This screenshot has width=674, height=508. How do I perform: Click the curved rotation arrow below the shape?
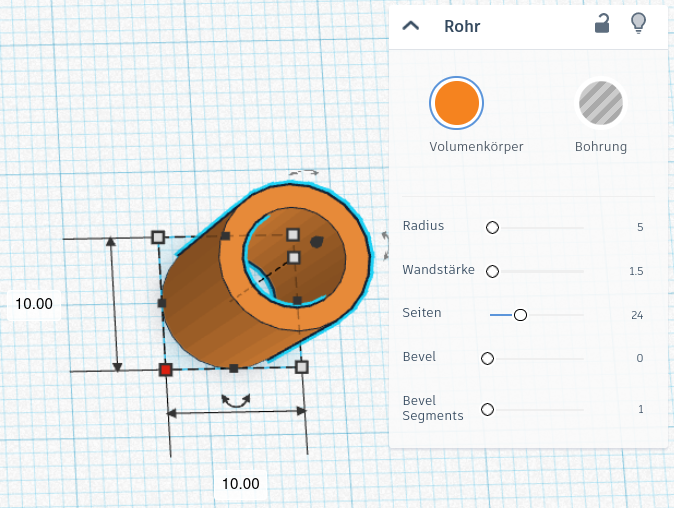tap(236, 400)
